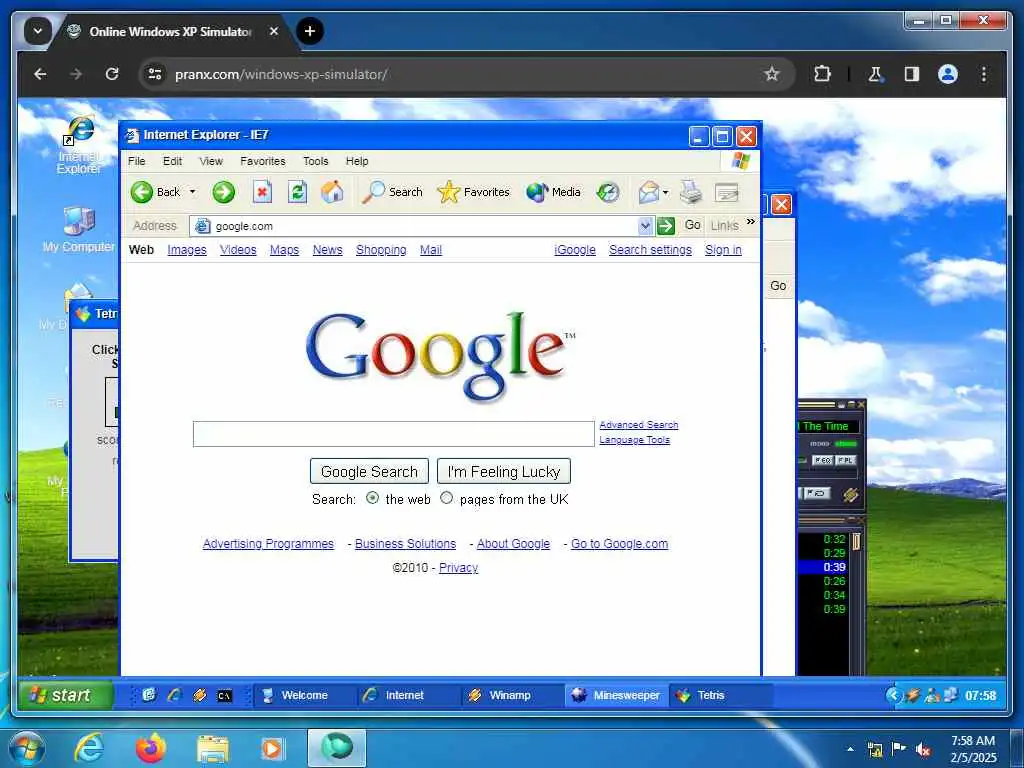Click the Google Search button
Image resolution: width=1024 pixels, height=768 pixels.
(x=369, y=471)
